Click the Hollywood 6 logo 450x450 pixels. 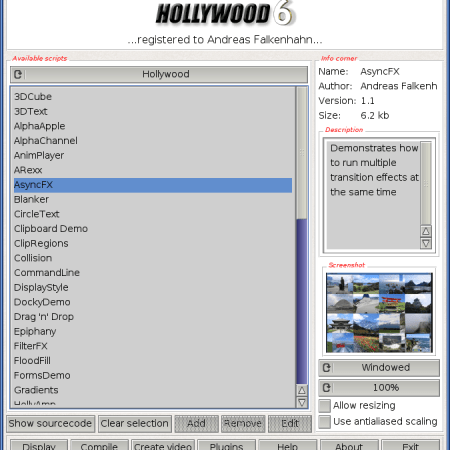pos(225,13)
